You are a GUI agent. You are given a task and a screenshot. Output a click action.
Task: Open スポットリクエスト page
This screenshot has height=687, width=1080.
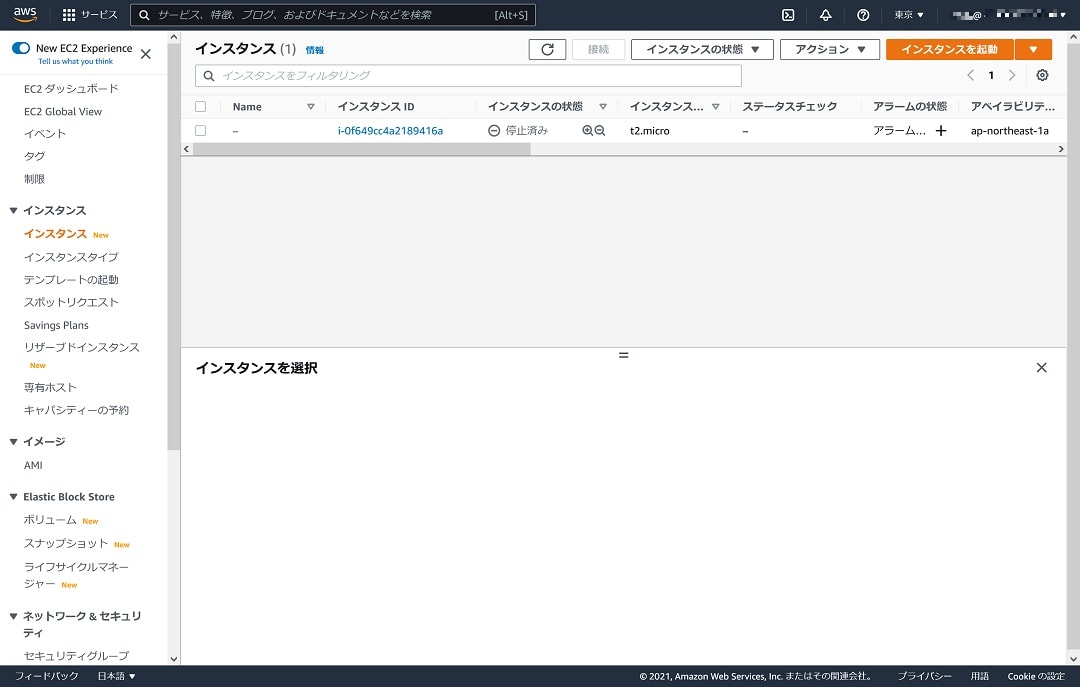click(x=71, y=303)
